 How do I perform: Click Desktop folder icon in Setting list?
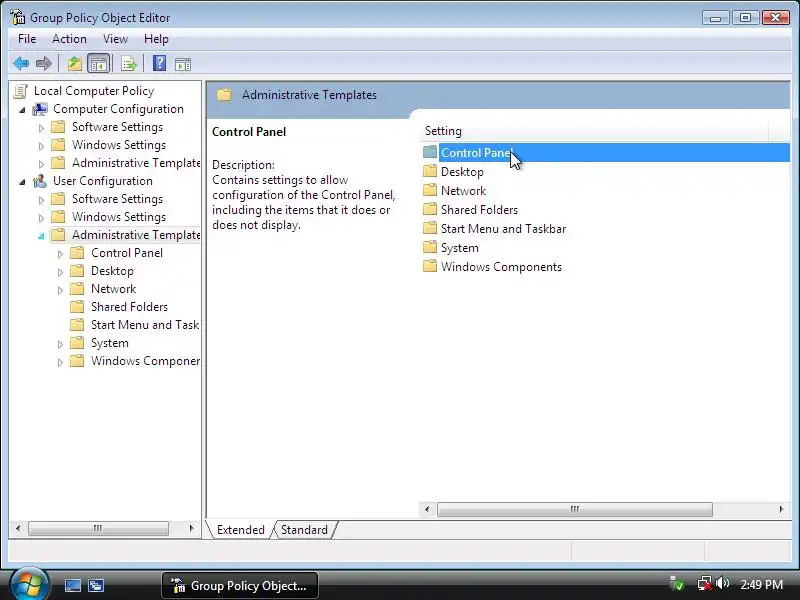[430, 171]
